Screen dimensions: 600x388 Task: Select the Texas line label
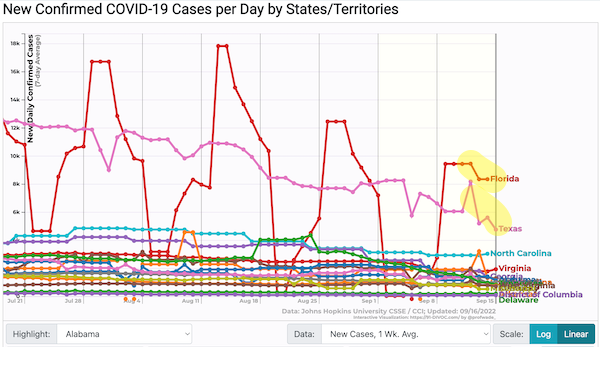click(x=510, y=229)
